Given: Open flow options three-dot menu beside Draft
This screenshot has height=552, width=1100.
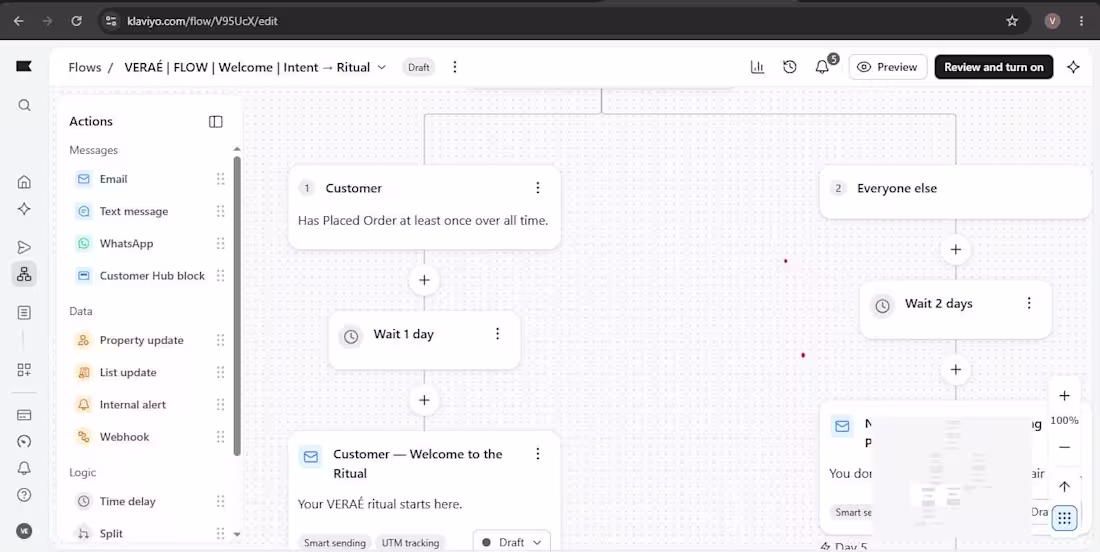Looking at the screenshot, I should coord(455,67).
